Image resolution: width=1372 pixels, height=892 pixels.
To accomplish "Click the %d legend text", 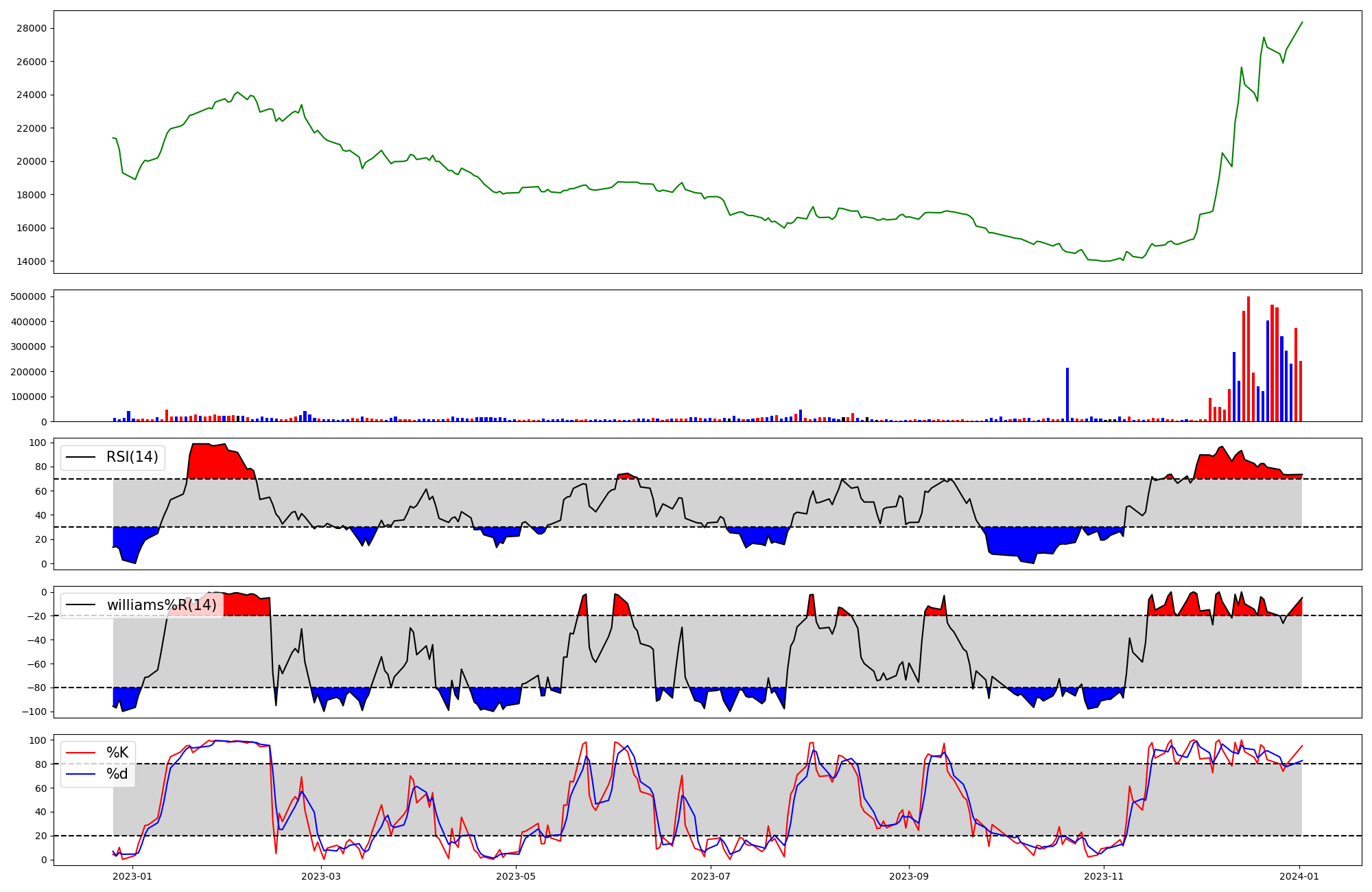I will [117, 774].
